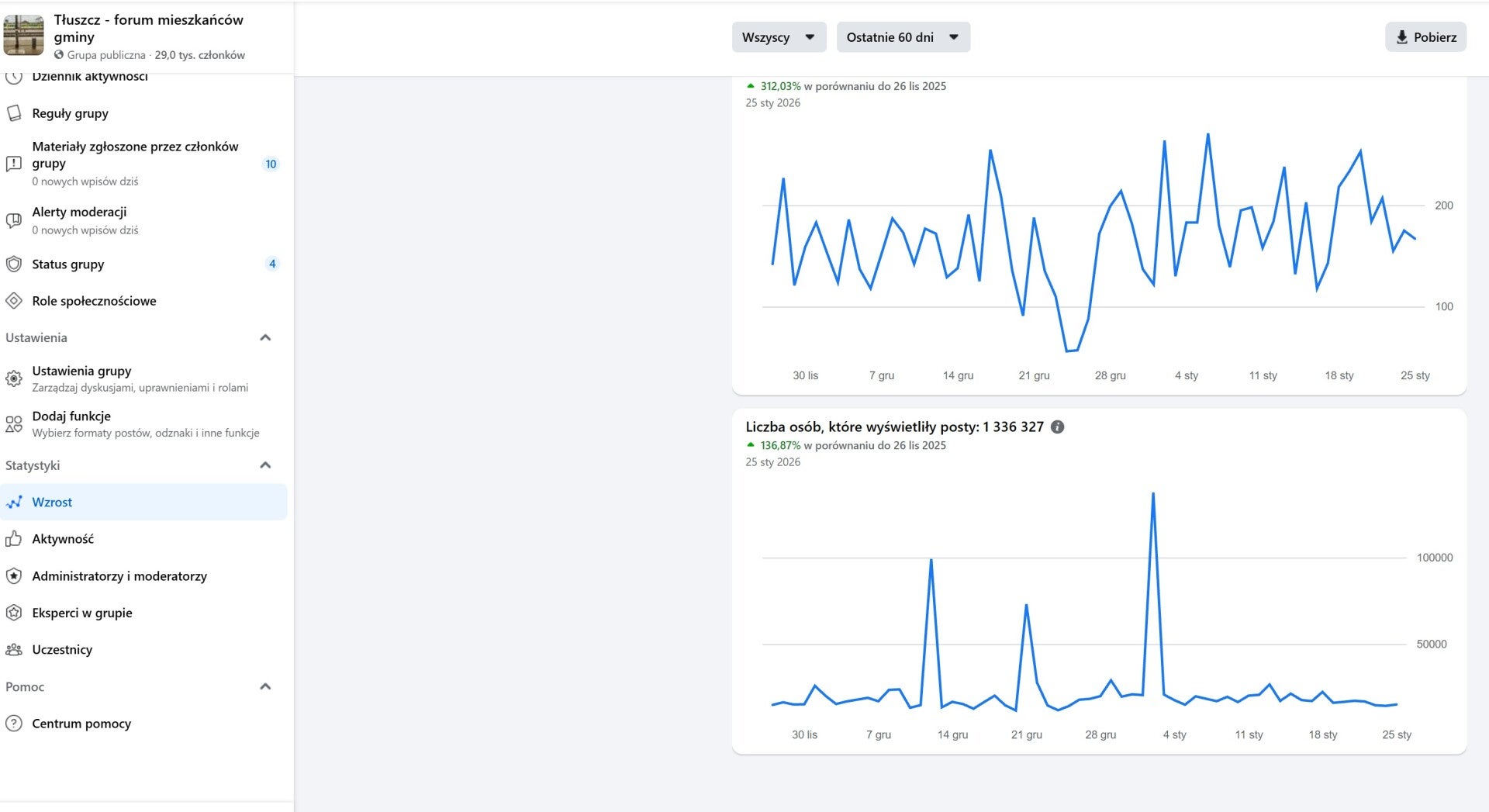Viewport: 1489px width, 812px height.
Task: Open the Tłuszcz group cover thumbnail
Action: 24,36
